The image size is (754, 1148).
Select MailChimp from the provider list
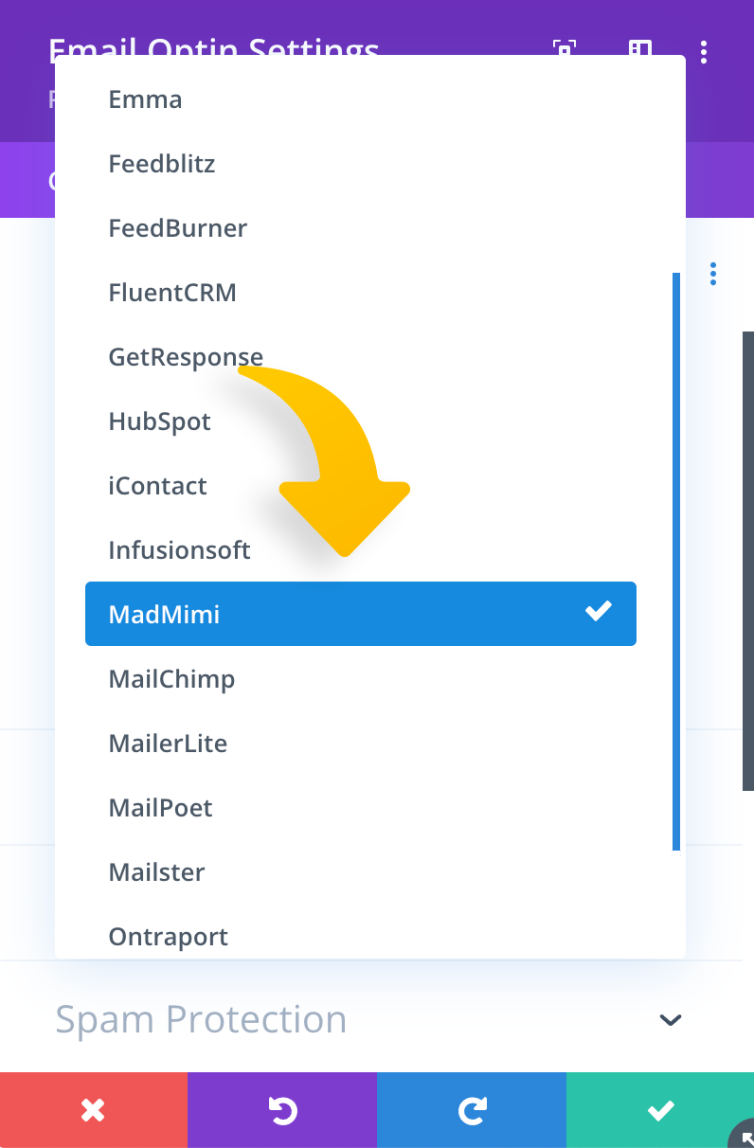point(172,679)
